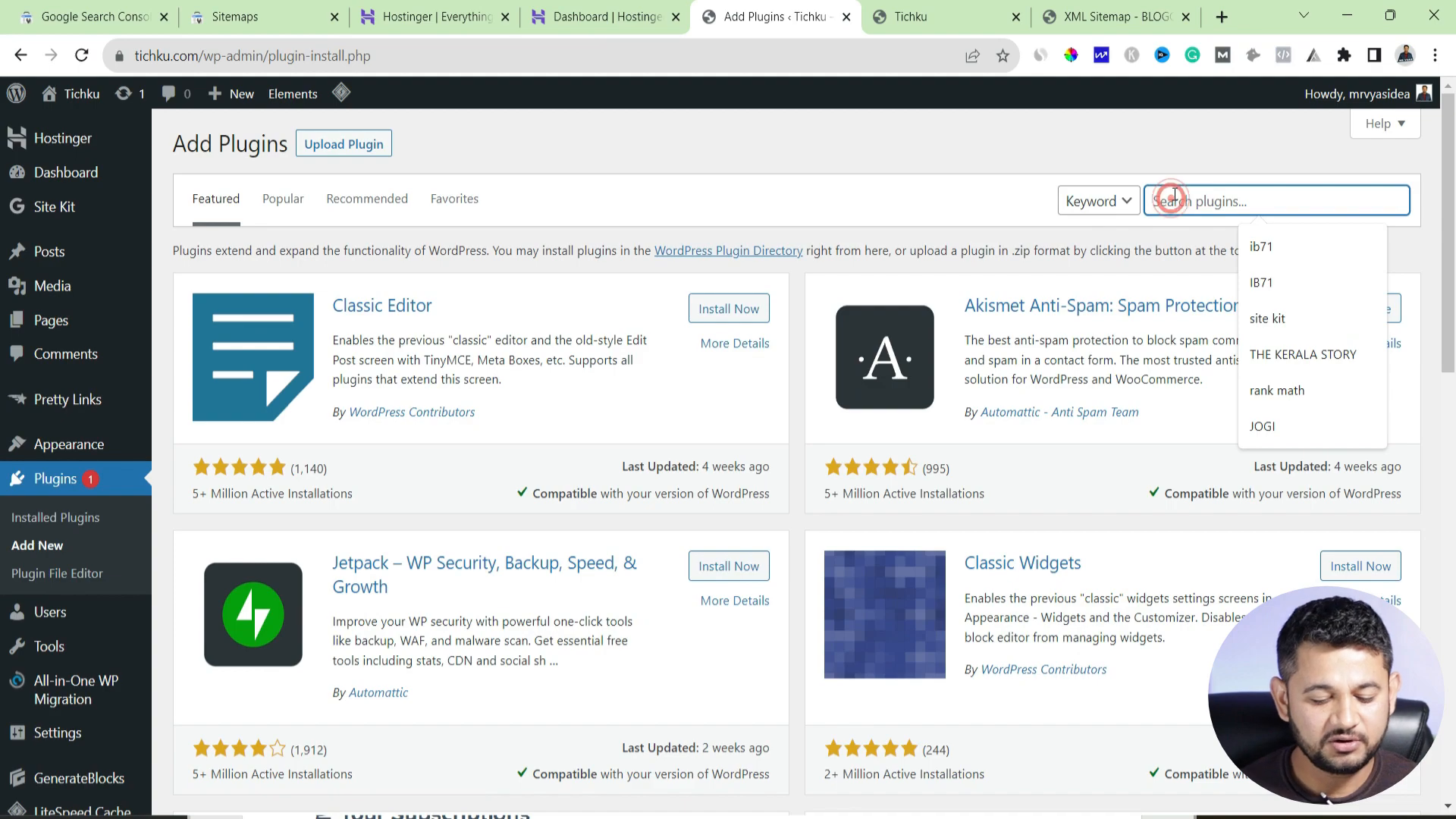This screenshot has width=1456, height=819.
Task: Open the Plugins menu
Action: tap(76, 479)
